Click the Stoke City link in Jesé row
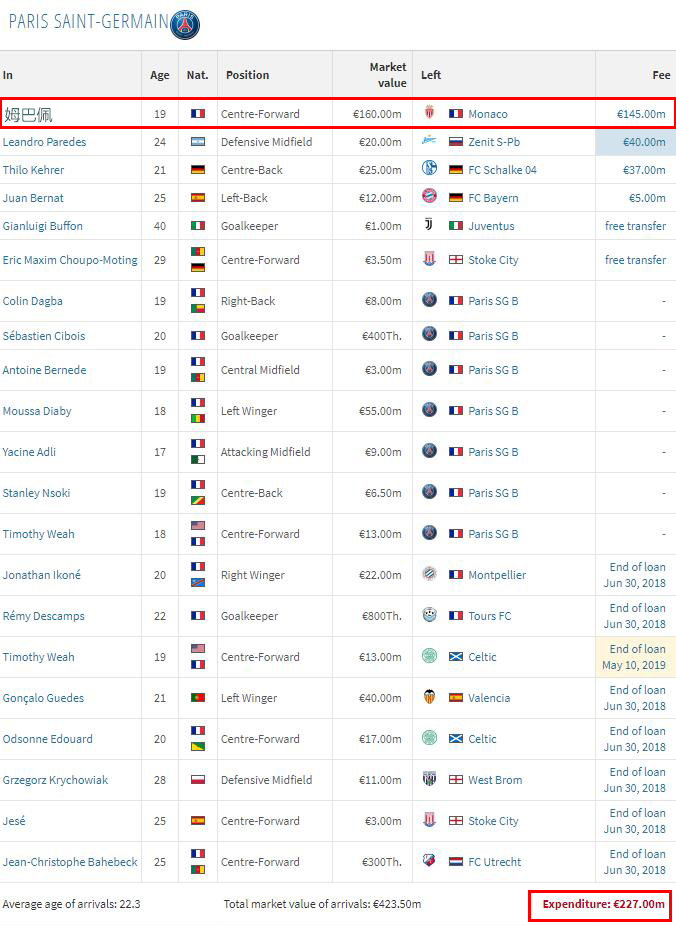Image resolution: width=676 pixels, height=925 pixels. (x=493, y=821)
